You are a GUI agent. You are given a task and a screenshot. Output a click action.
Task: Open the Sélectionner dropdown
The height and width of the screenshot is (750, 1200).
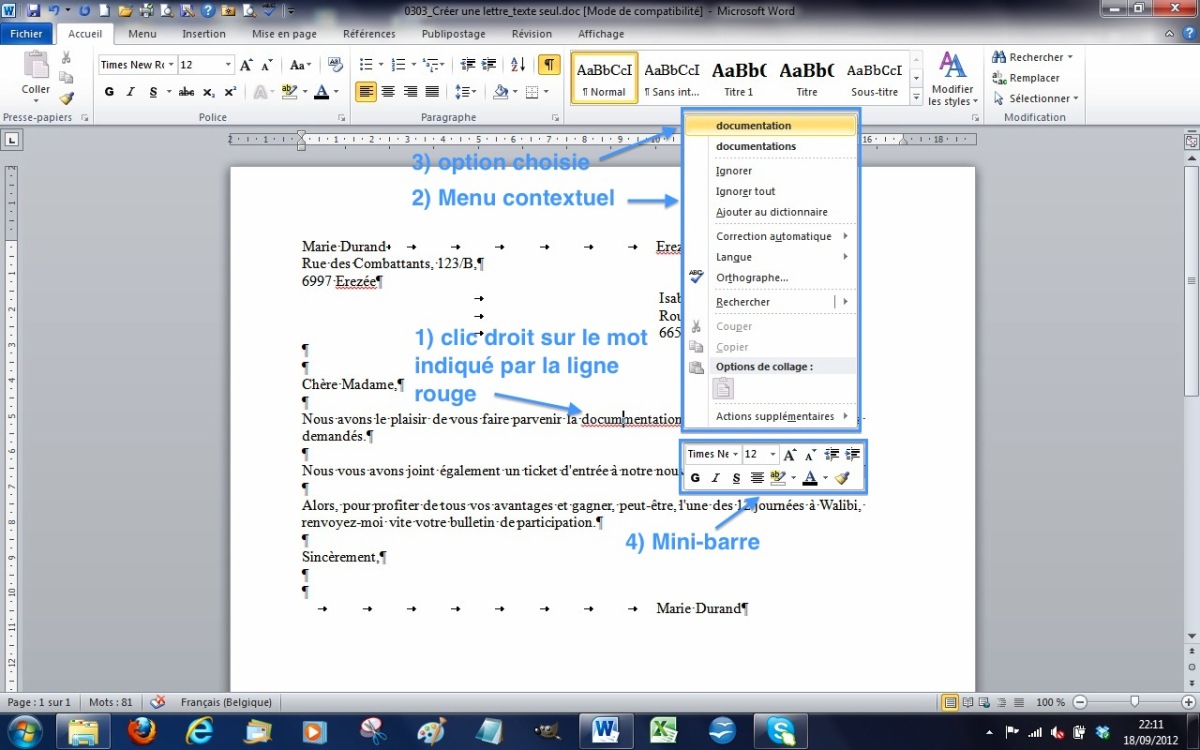[1035, 98]
